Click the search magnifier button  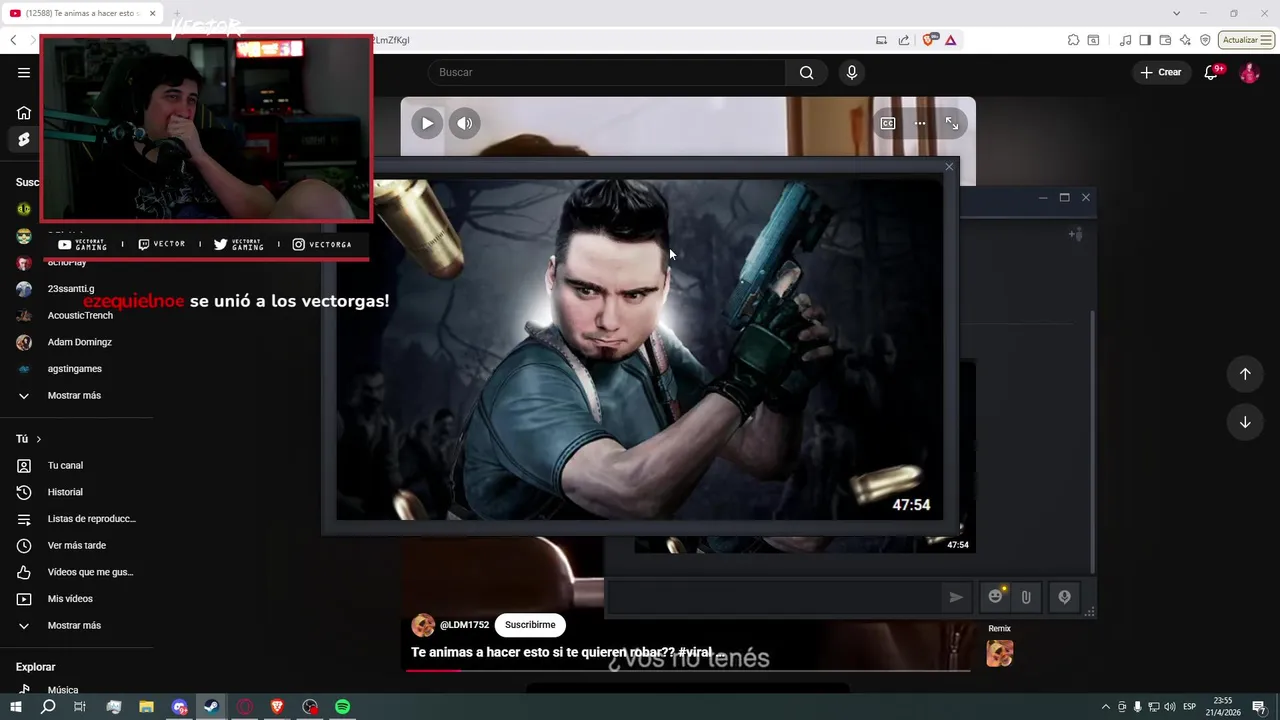pyautogui.click(x=807, y=72)
